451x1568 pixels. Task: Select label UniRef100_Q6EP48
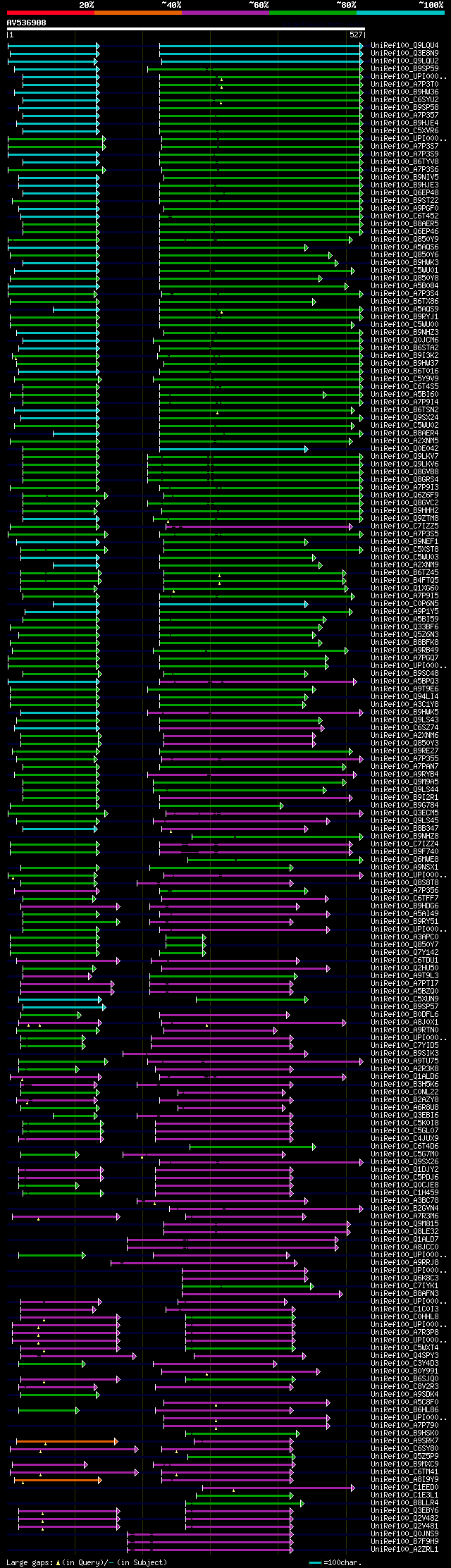[404, 193]
